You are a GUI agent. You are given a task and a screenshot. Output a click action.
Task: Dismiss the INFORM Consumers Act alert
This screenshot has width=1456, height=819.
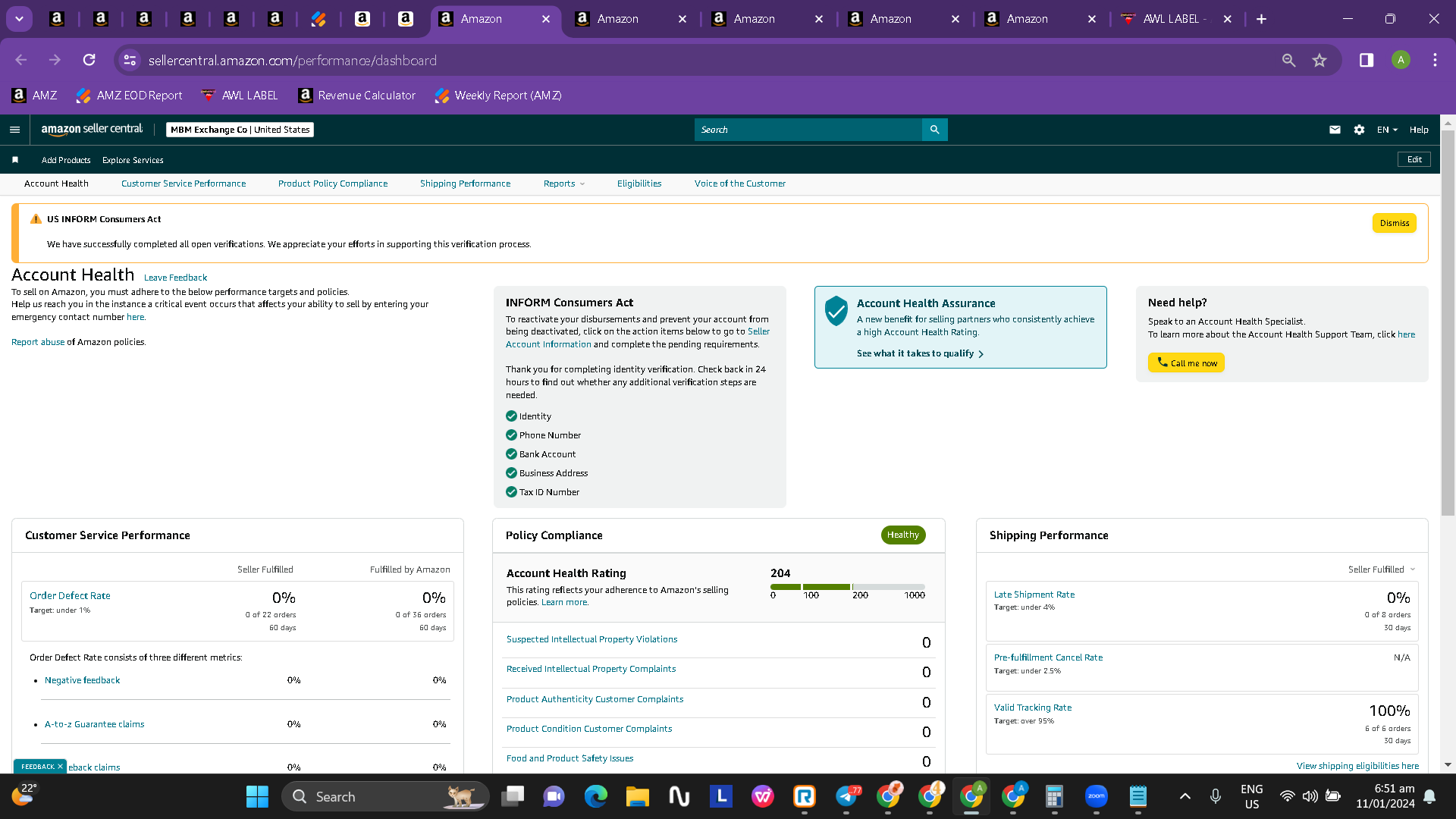[x=1394, y=223]
